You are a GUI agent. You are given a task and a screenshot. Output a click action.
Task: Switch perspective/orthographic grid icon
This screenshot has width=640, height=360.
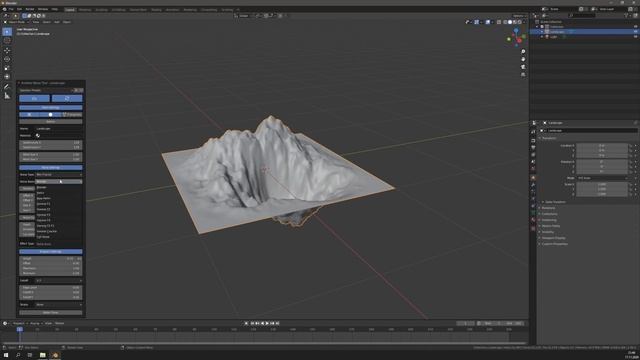pyautogui.click(x=523, y=75)
